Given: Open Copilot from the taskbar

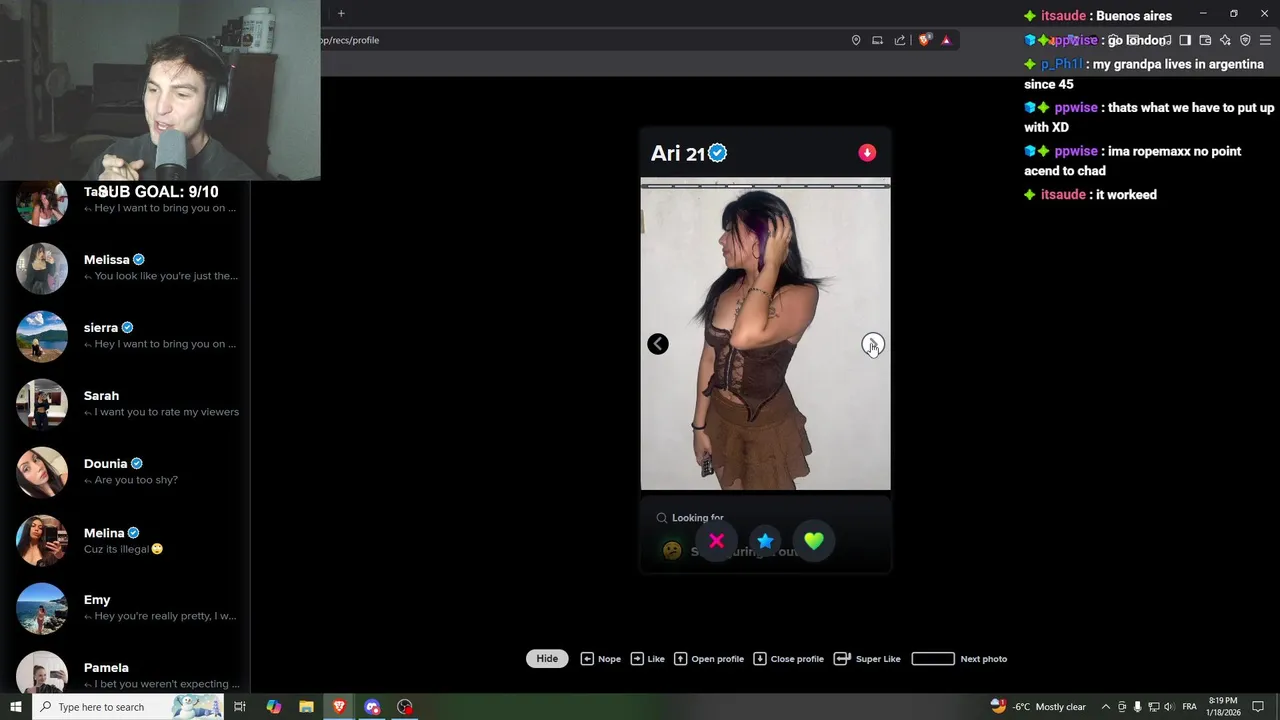Looking at the screenshot, I should [x=274, y=707].
